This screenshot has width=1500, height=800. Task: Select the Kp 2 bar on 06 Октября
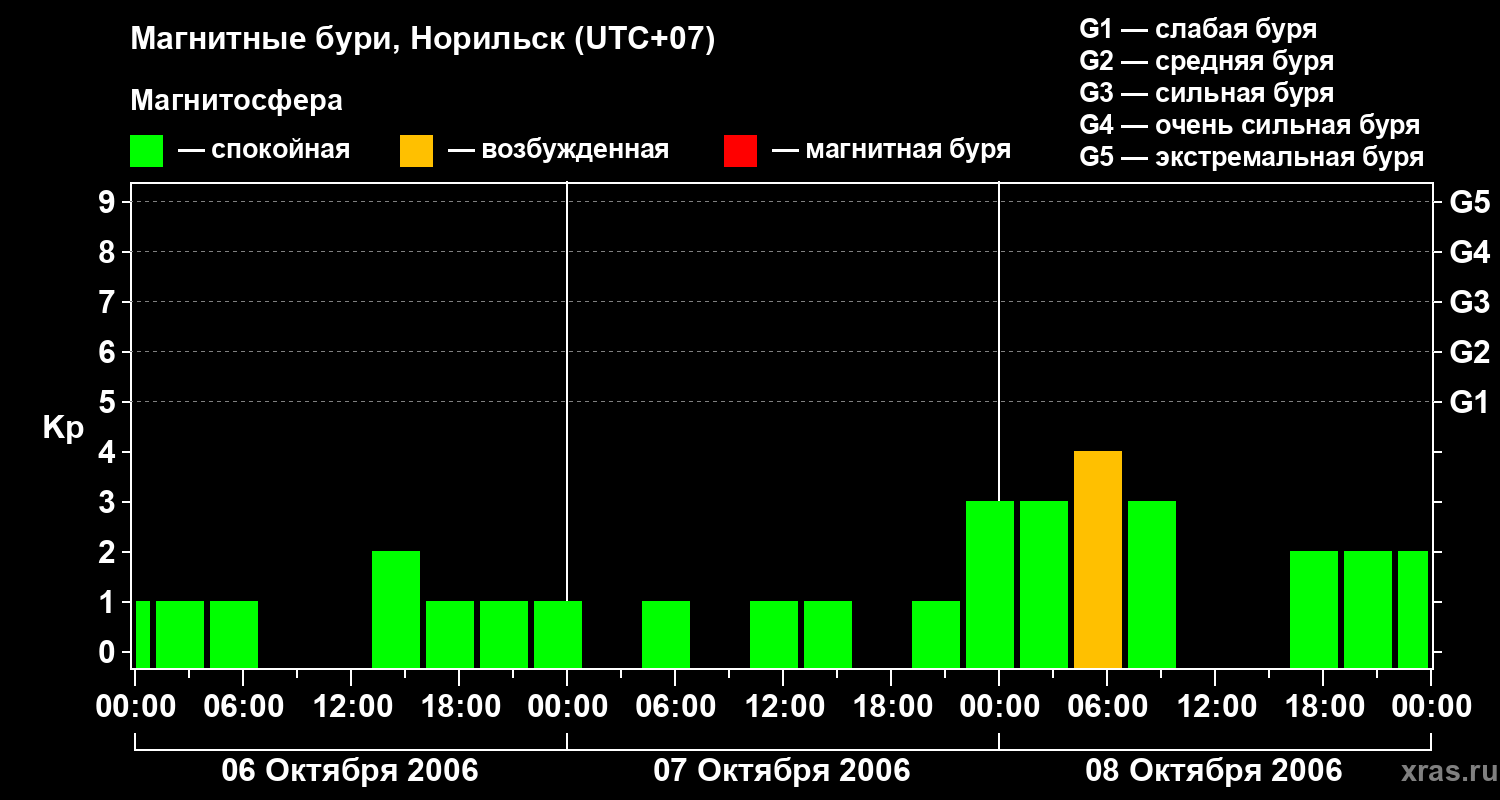pyautogui.click(x=396, y=609)
